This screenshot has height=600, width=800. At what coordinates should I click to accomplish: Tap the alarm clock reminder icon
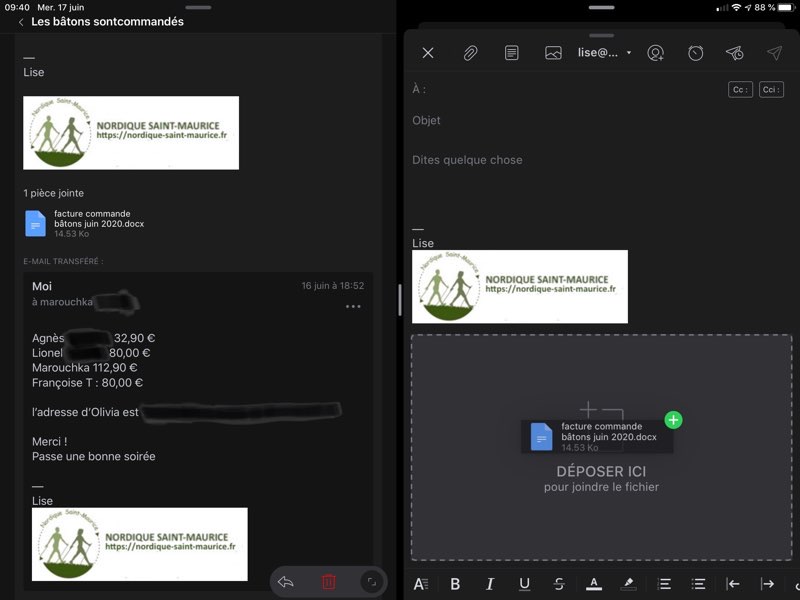click(695, 53)
